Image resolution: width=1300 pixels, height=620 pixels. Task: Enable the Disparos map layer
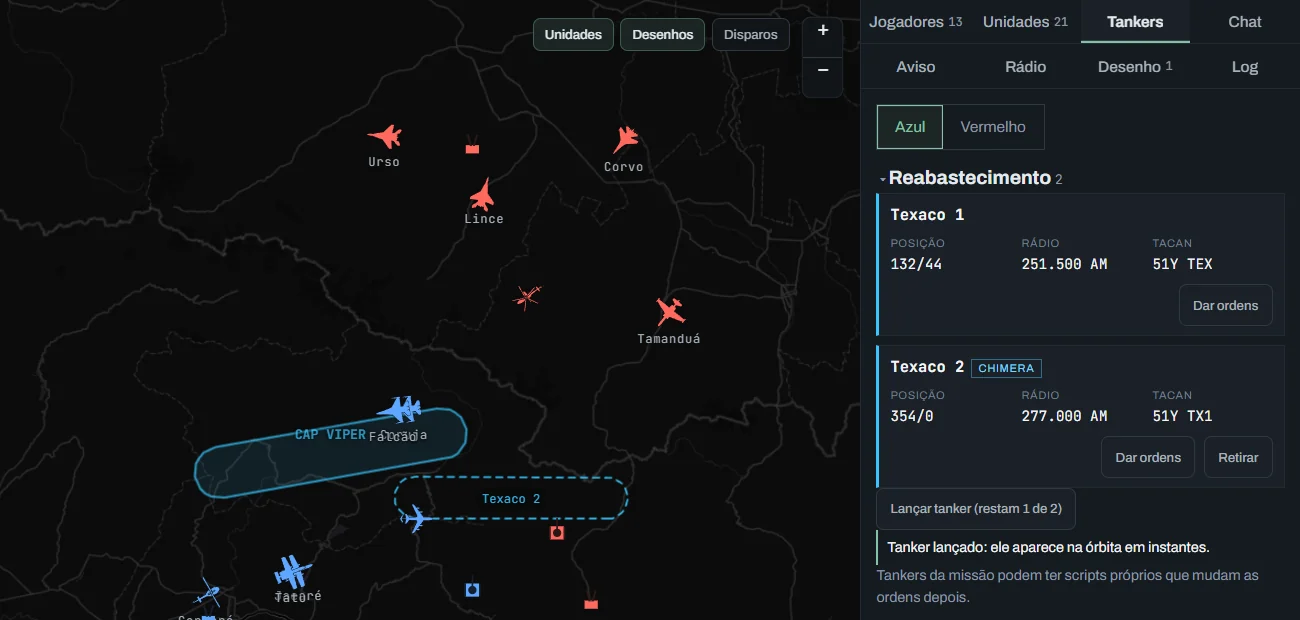(x=751, y=34)
